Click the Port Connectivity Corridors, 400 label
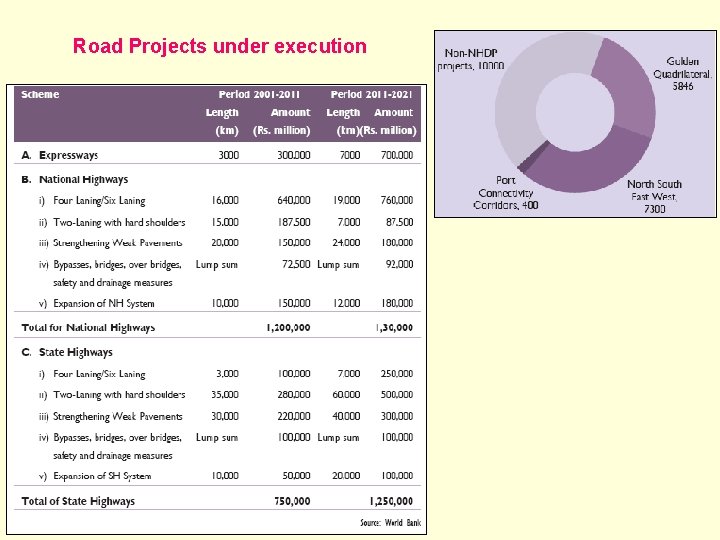The width and height of the screenshot is (720, 540). point(506,192)
